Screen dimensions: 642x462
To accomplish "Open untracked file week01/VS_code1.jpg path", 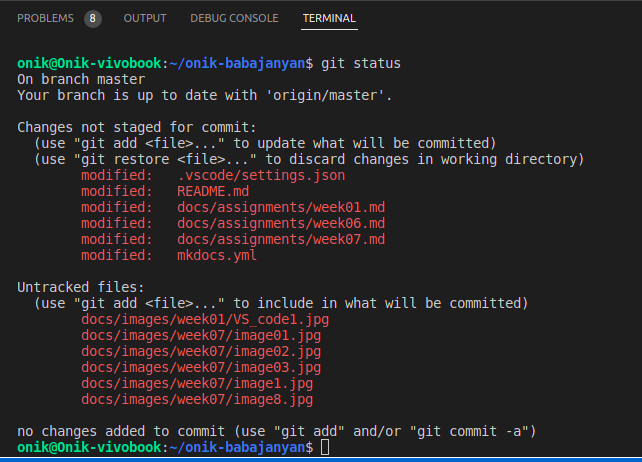I will [x=205, y=319].
